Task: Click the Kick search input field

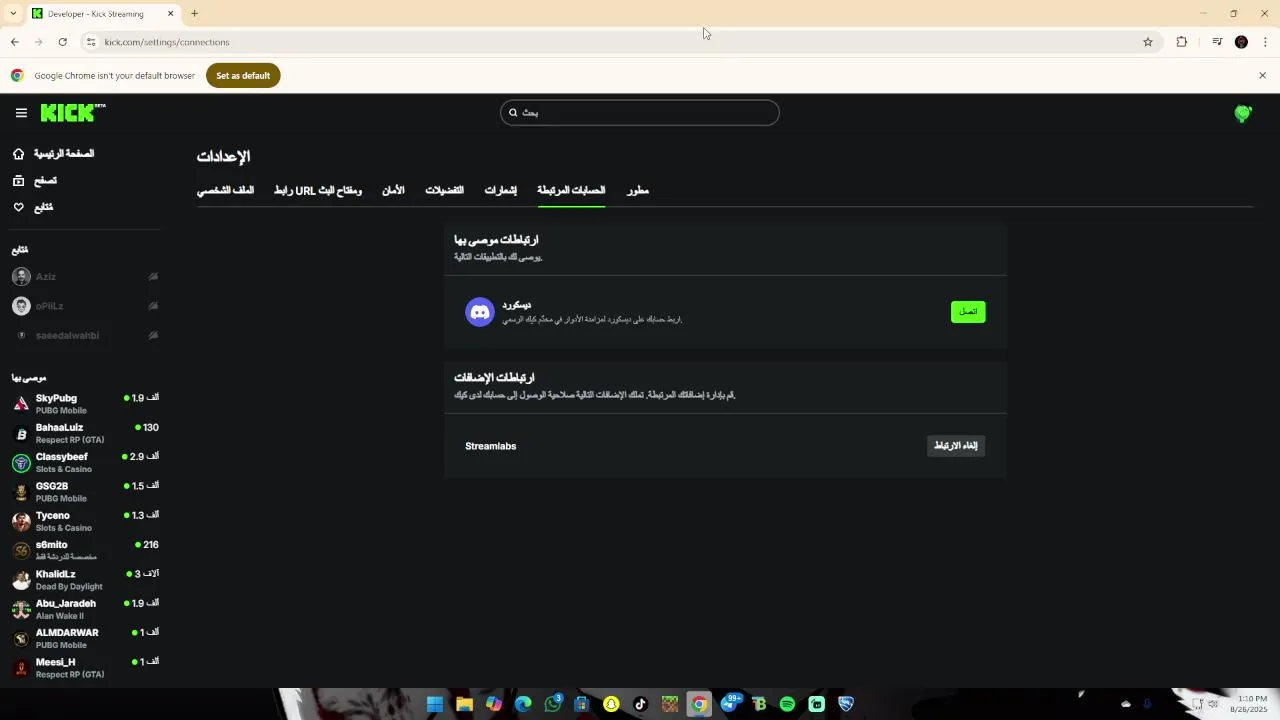Action: click(x=640, y=112)
